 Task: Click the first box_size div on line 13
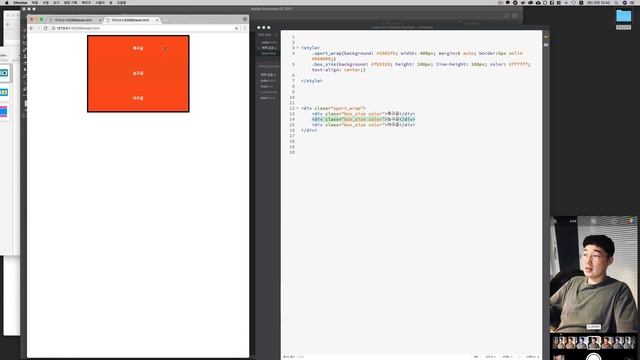pos(363,114)
